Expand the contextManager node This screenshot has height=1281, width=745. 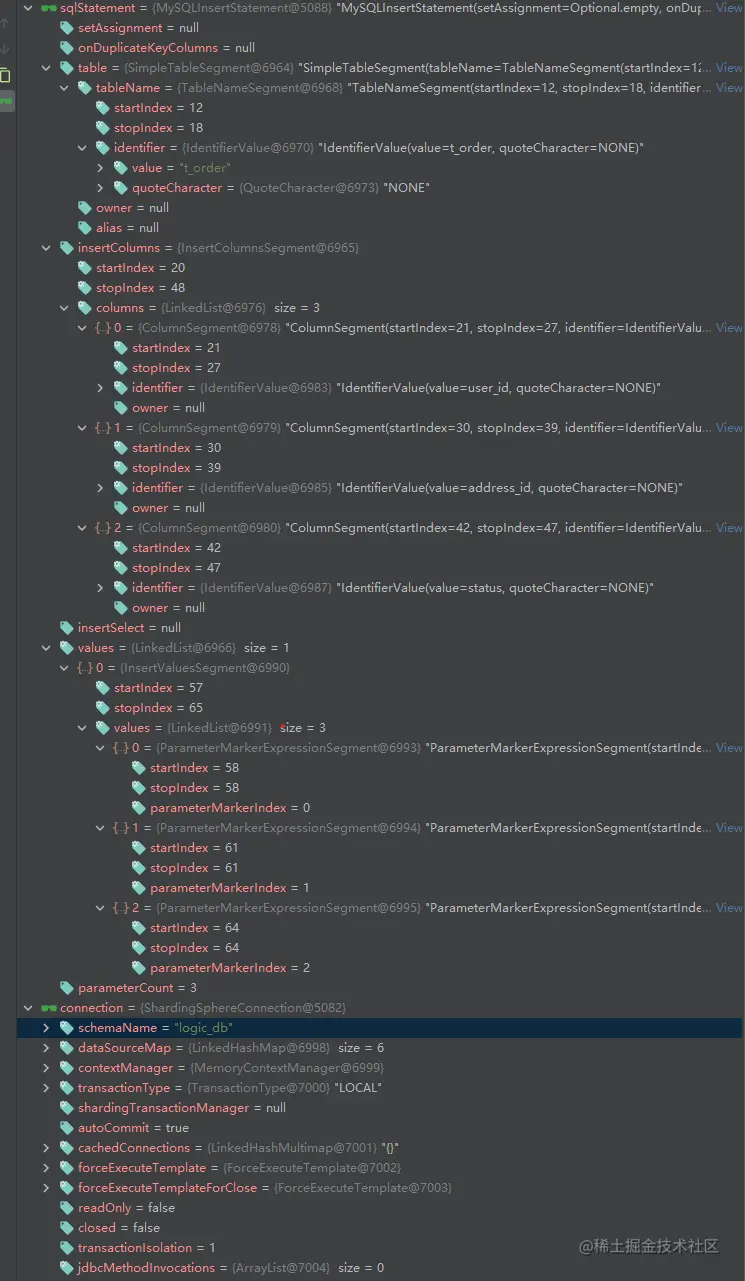[46, 1068]
